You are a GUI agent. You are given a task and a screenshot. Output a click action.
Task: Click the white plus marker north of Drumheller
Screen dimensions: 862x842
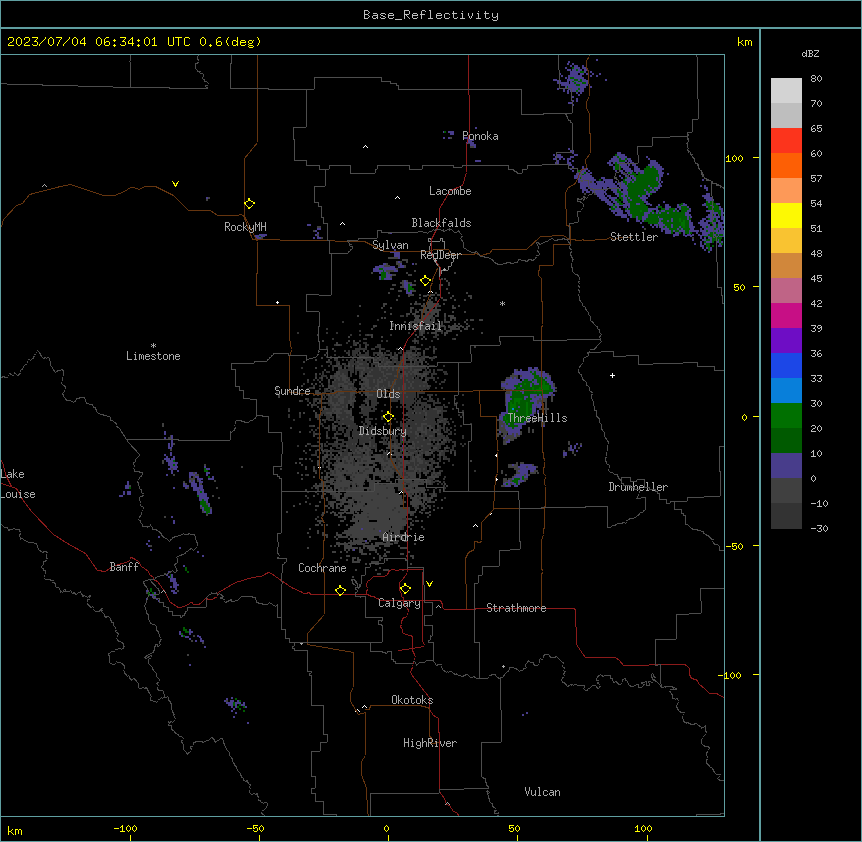coord(612,375)
